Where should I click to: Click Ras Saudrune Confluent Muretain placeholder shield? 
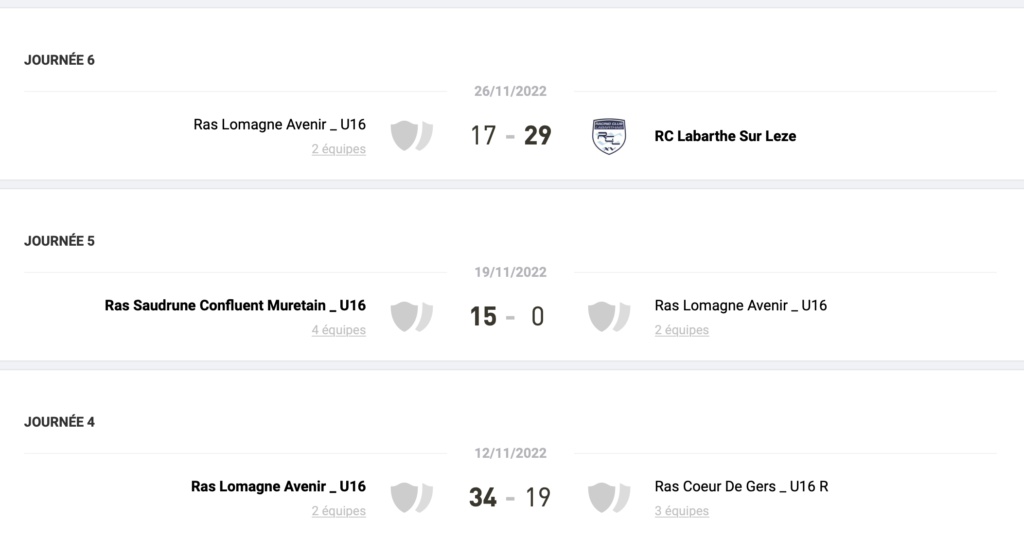[x=410, y=316]
